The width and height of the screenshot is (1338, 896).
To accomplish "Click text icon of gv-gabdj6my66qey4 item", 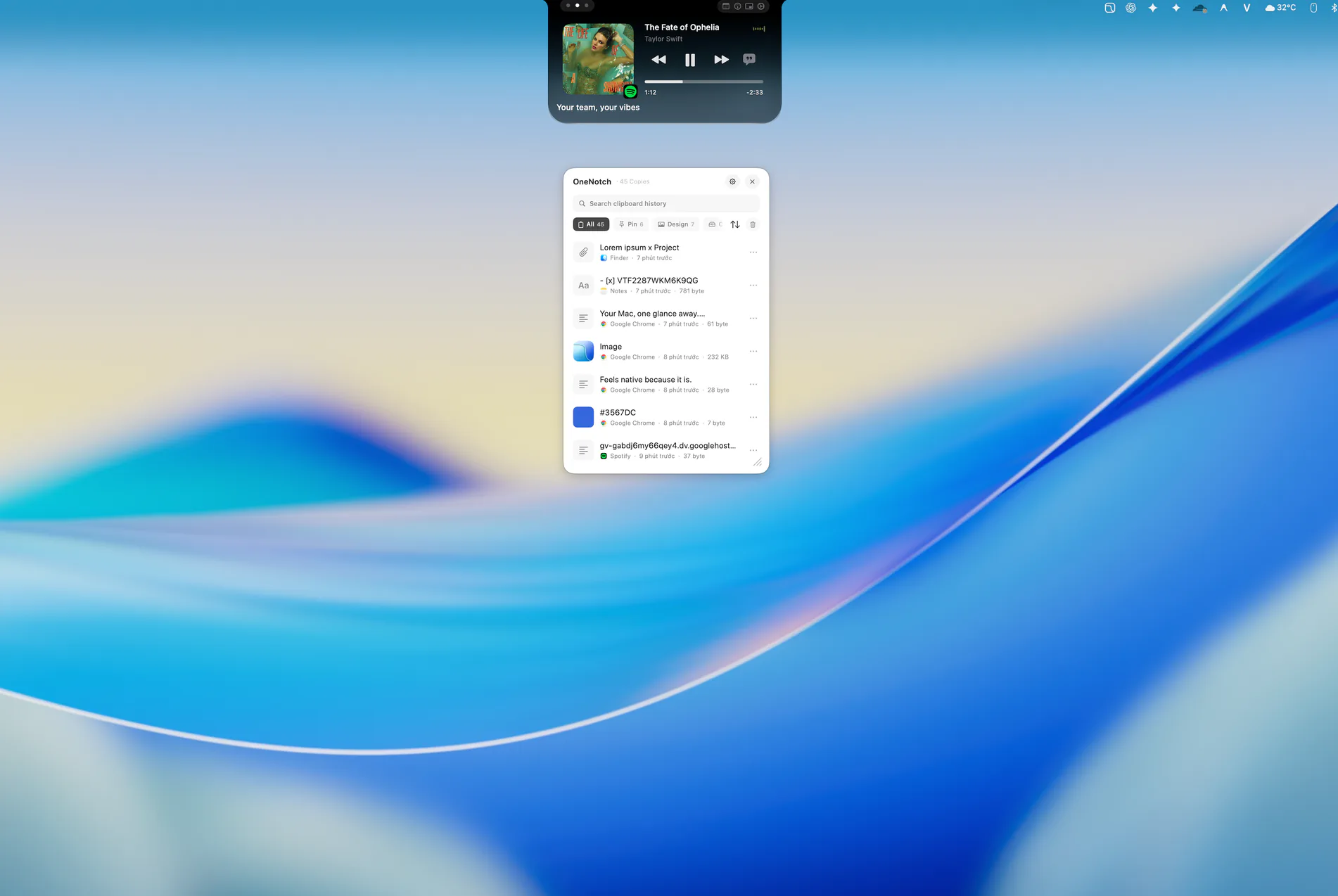I will click(583, 450).
